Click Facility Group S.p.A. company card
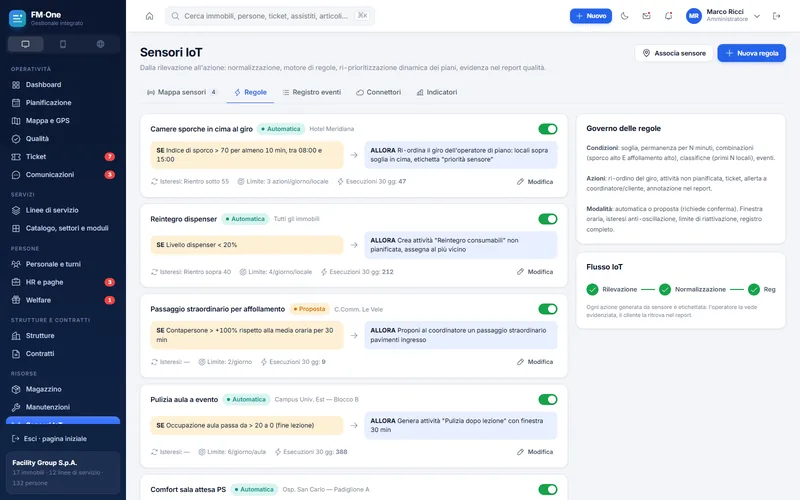Viewport: 800px width, 500px height. point(63,472)
